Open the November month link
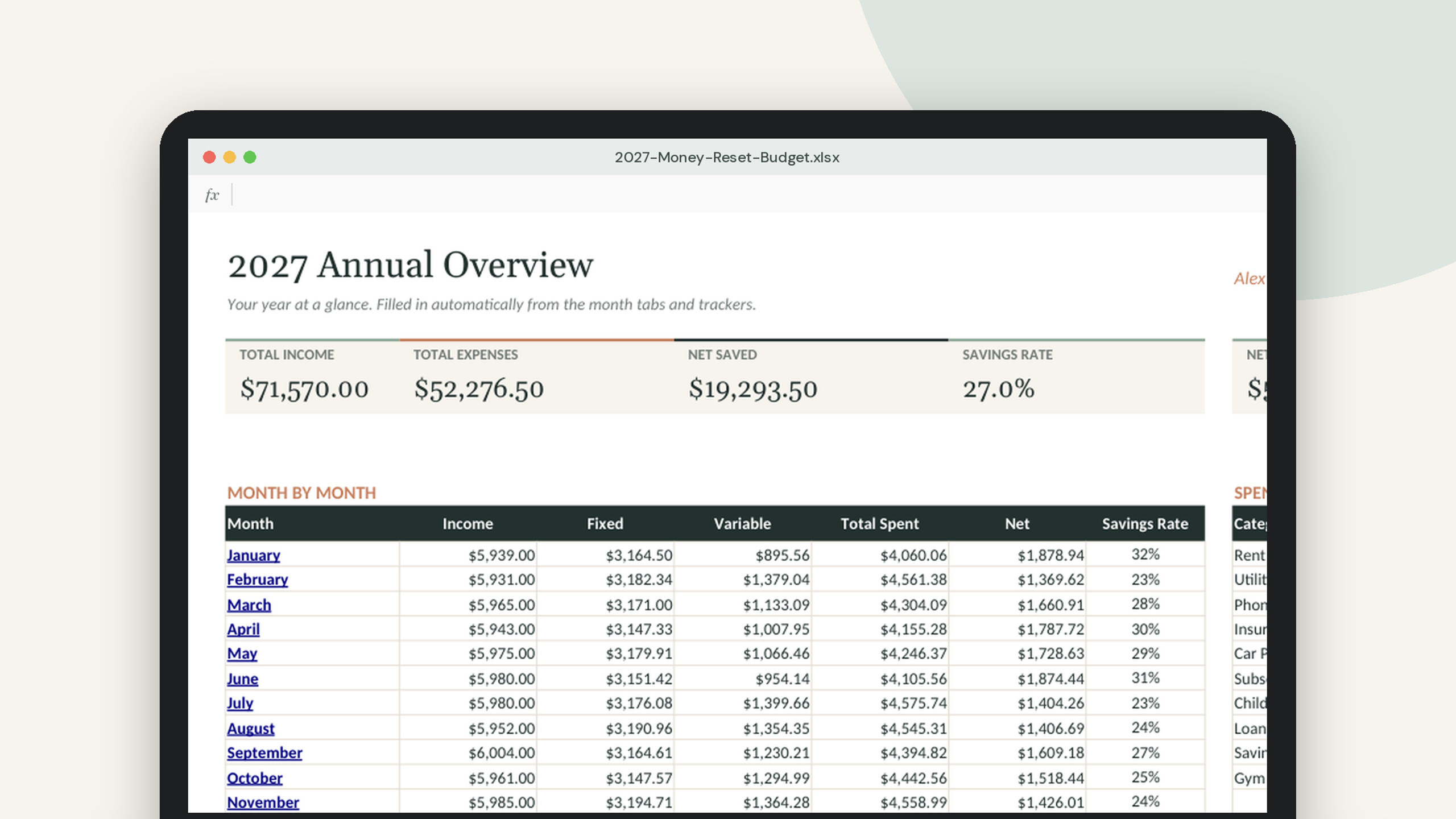This screenshot has width=1456, height=819. [x=263, y=803]
